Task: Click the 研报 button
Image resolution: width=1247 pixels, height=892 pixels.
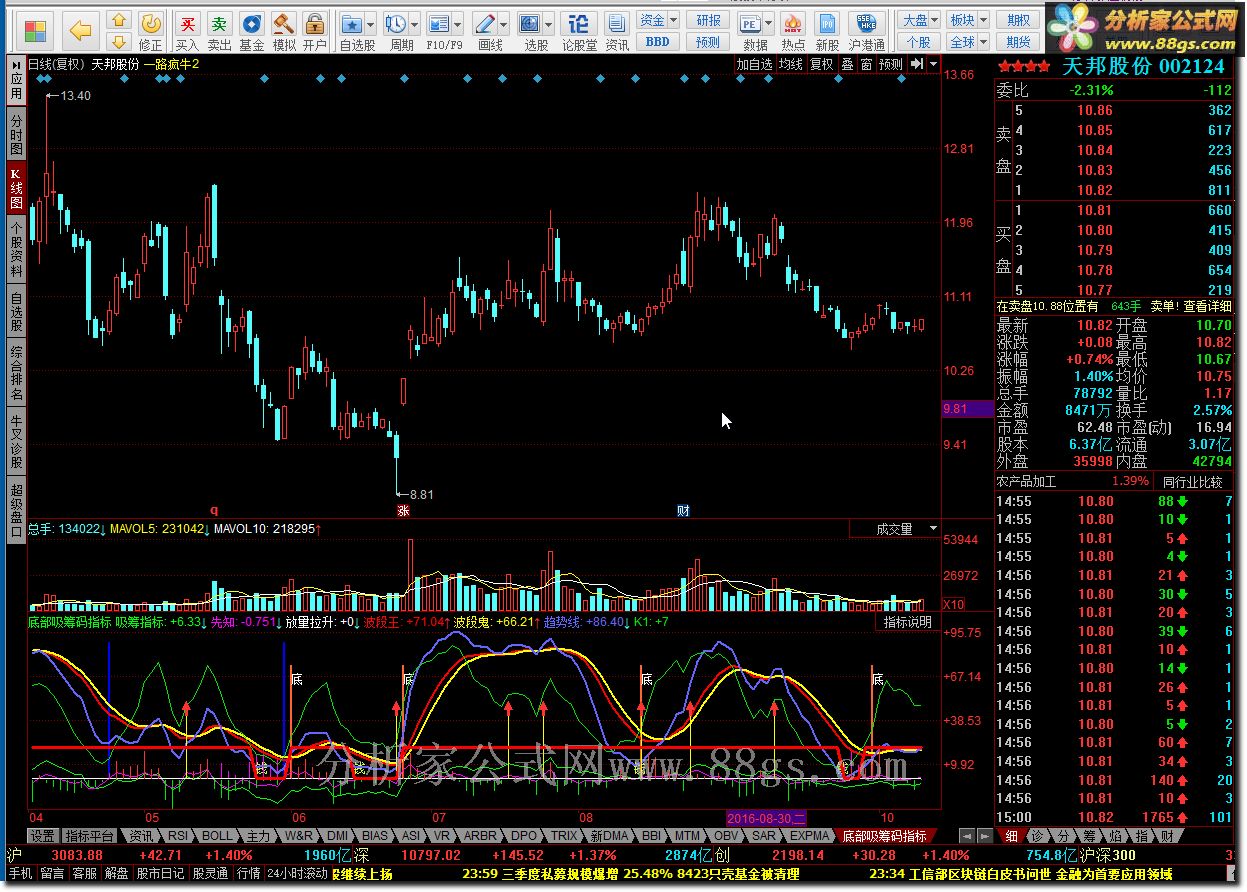Action: (x=708, y=21)
